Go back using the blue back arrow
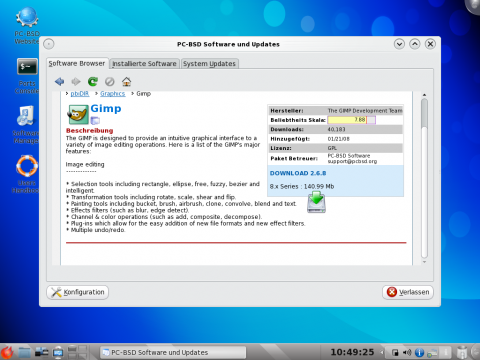The image size is (480, 360). coord(60,81)
